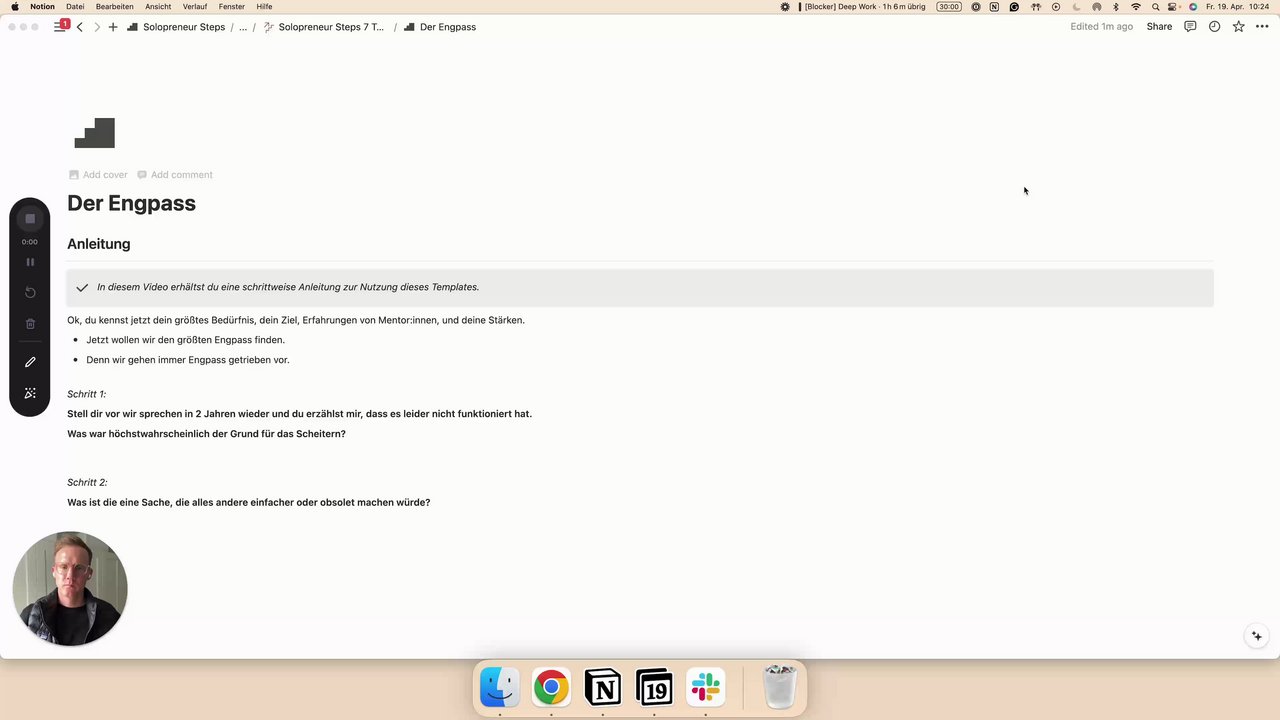Open the page history clock icon
Viewport: 1280px width, 720px height.
pos(1214,27)
